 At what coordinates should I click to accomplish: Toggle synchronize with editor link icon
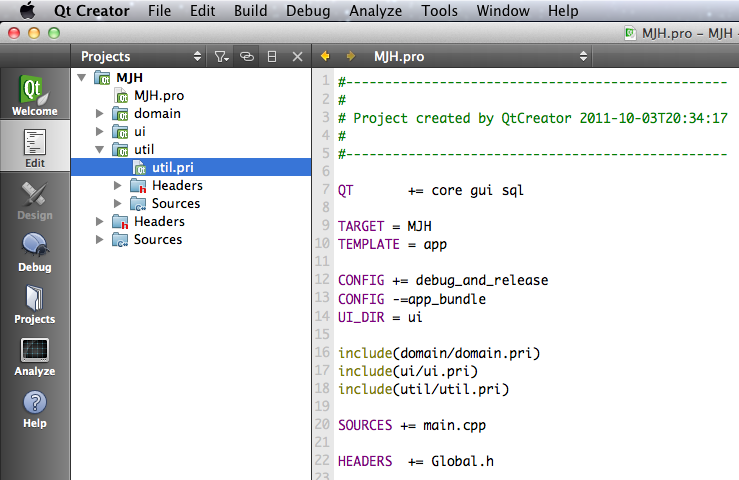pos(246,57)
